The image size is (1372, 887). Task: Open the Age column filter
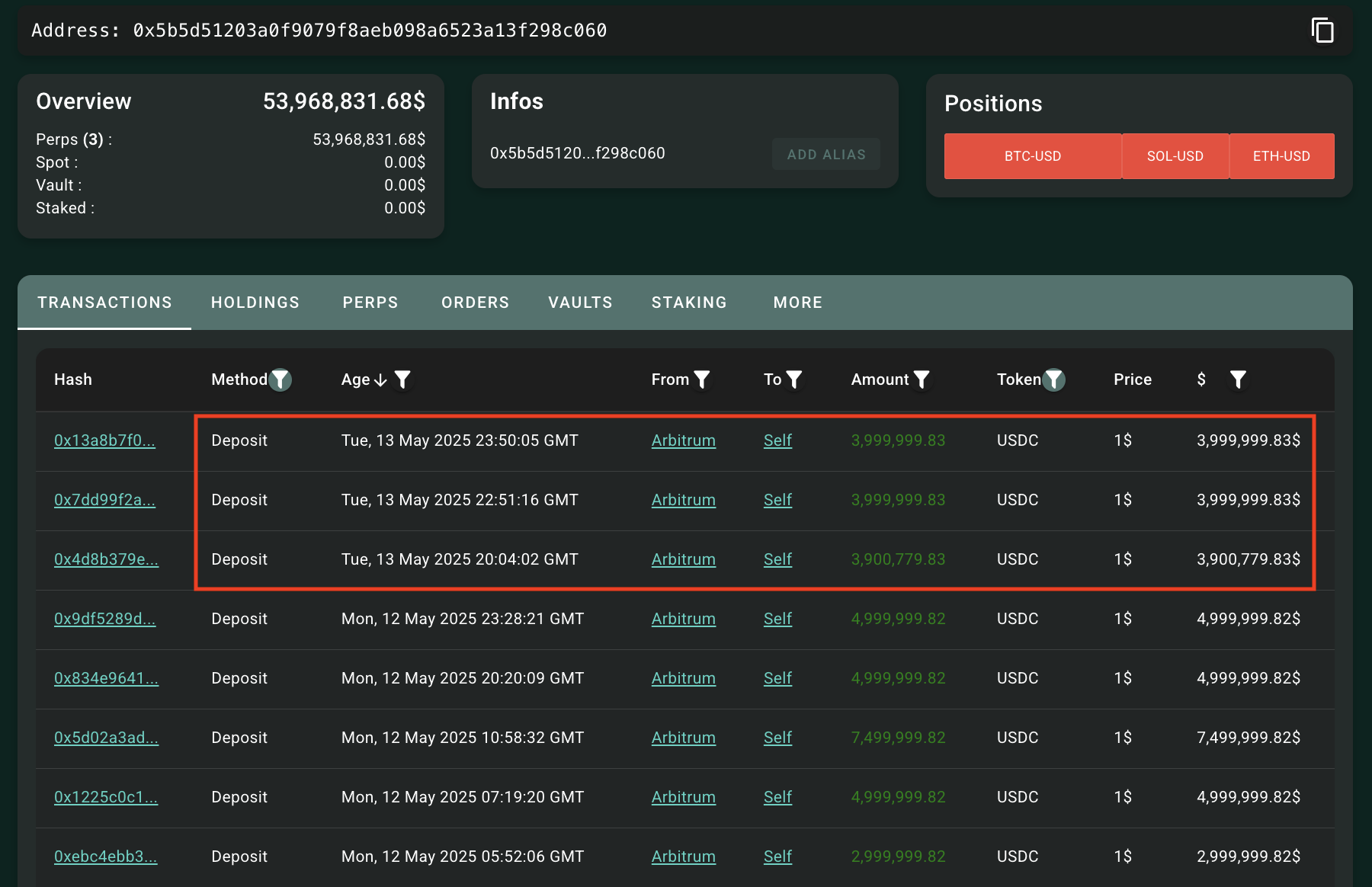[402, 379]
